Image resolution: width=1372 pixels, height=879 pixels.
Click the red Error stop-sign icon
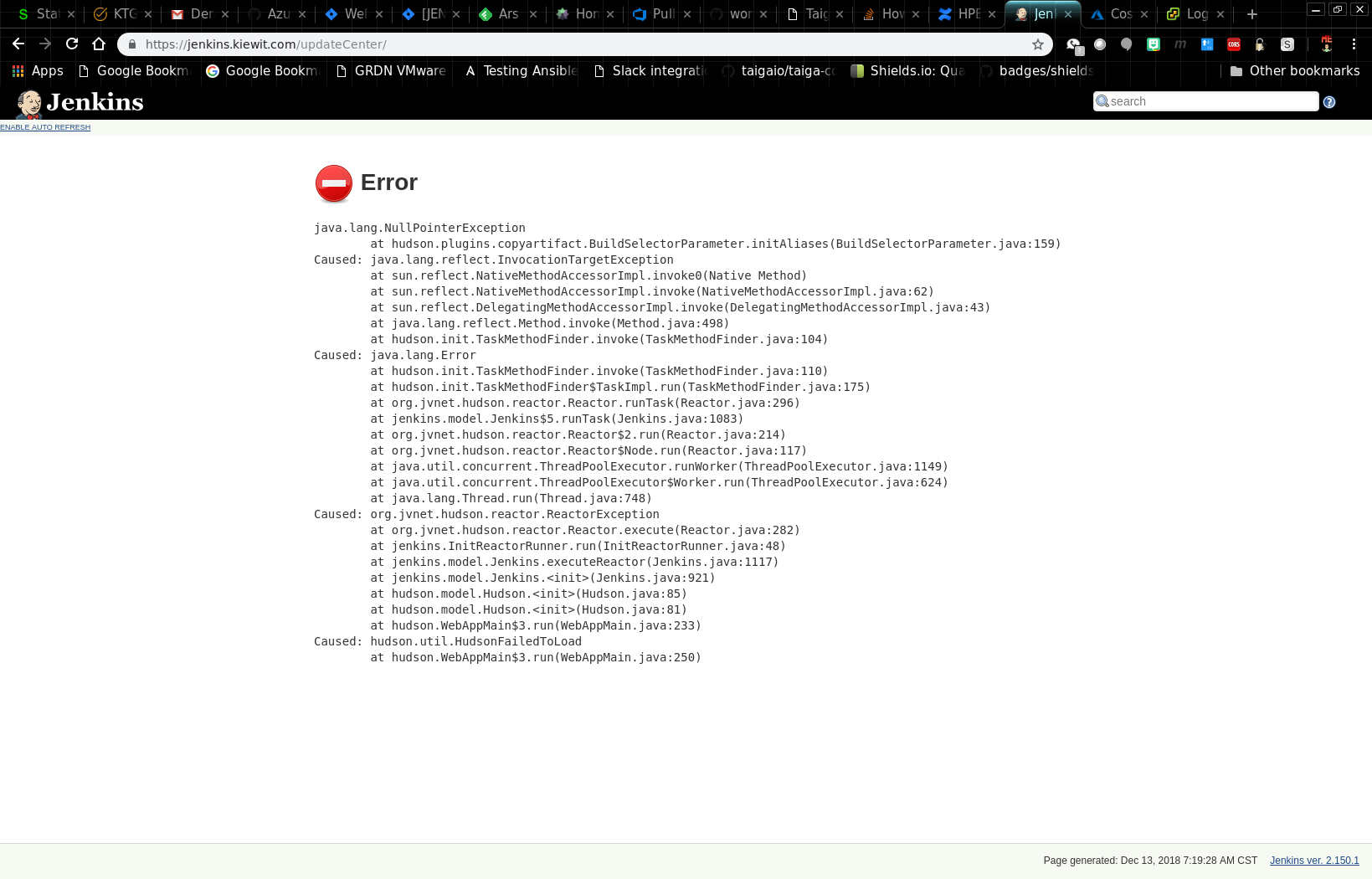point(333,182)
